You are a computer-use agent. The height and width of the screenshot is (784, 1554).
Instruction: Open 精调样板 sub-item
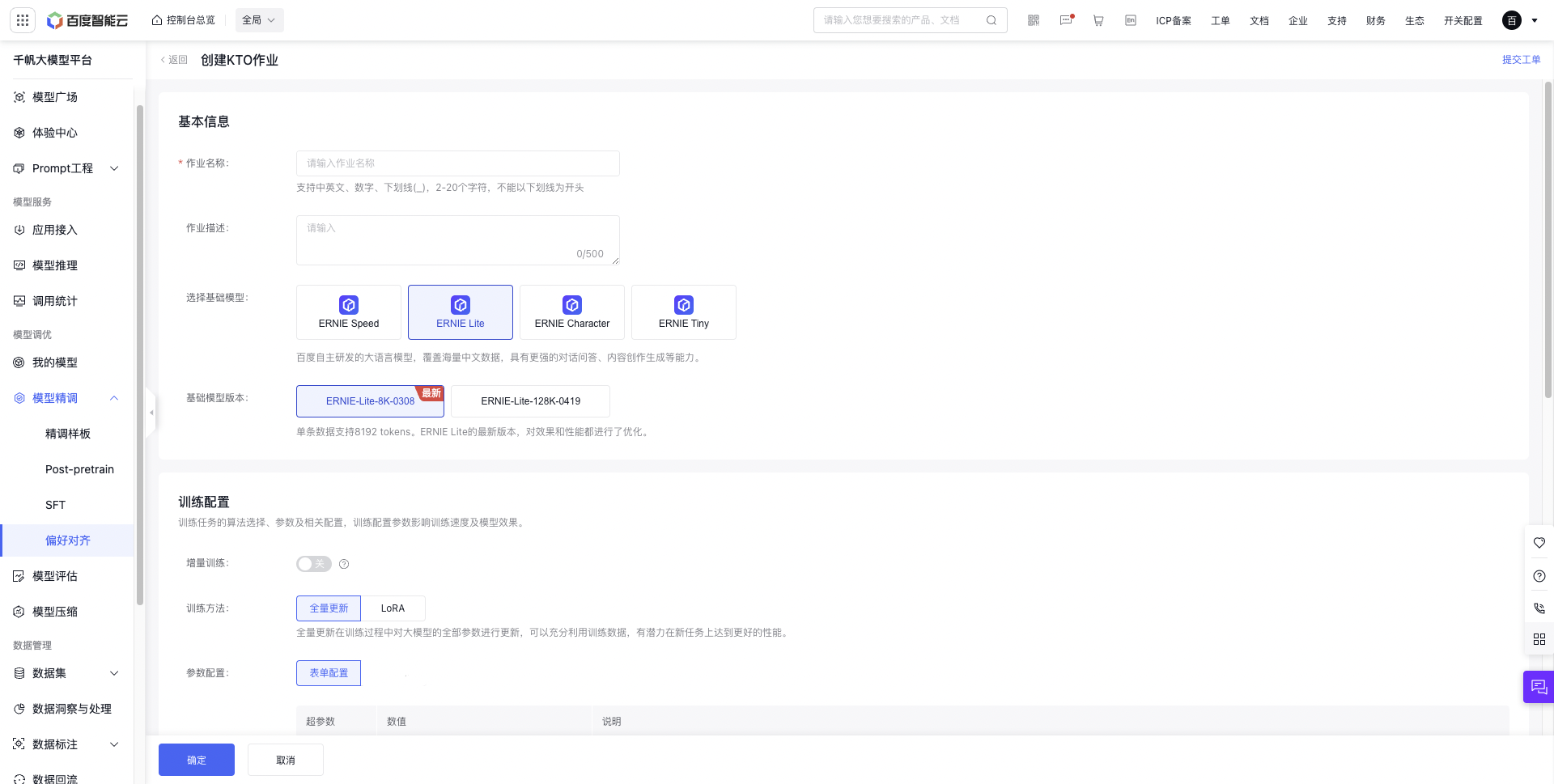click(68, 434)
